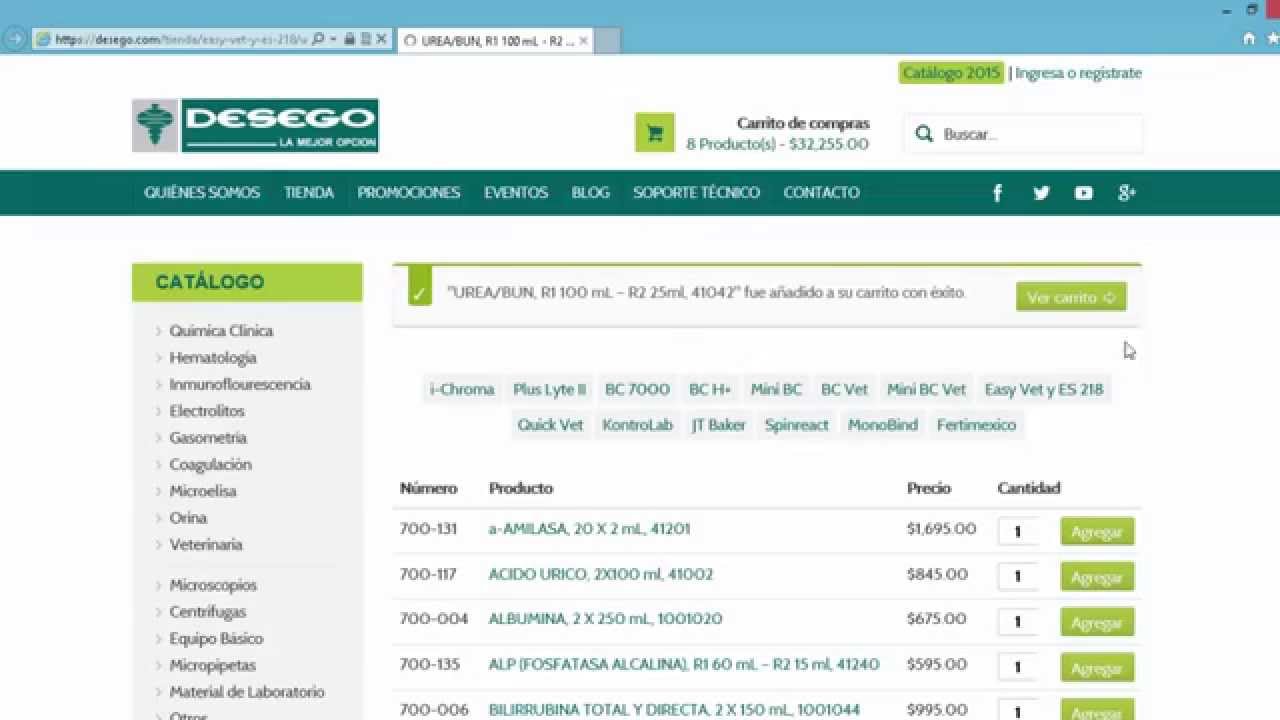Select Easy Vet y ES 218 tag

[x=1044, y=389]
